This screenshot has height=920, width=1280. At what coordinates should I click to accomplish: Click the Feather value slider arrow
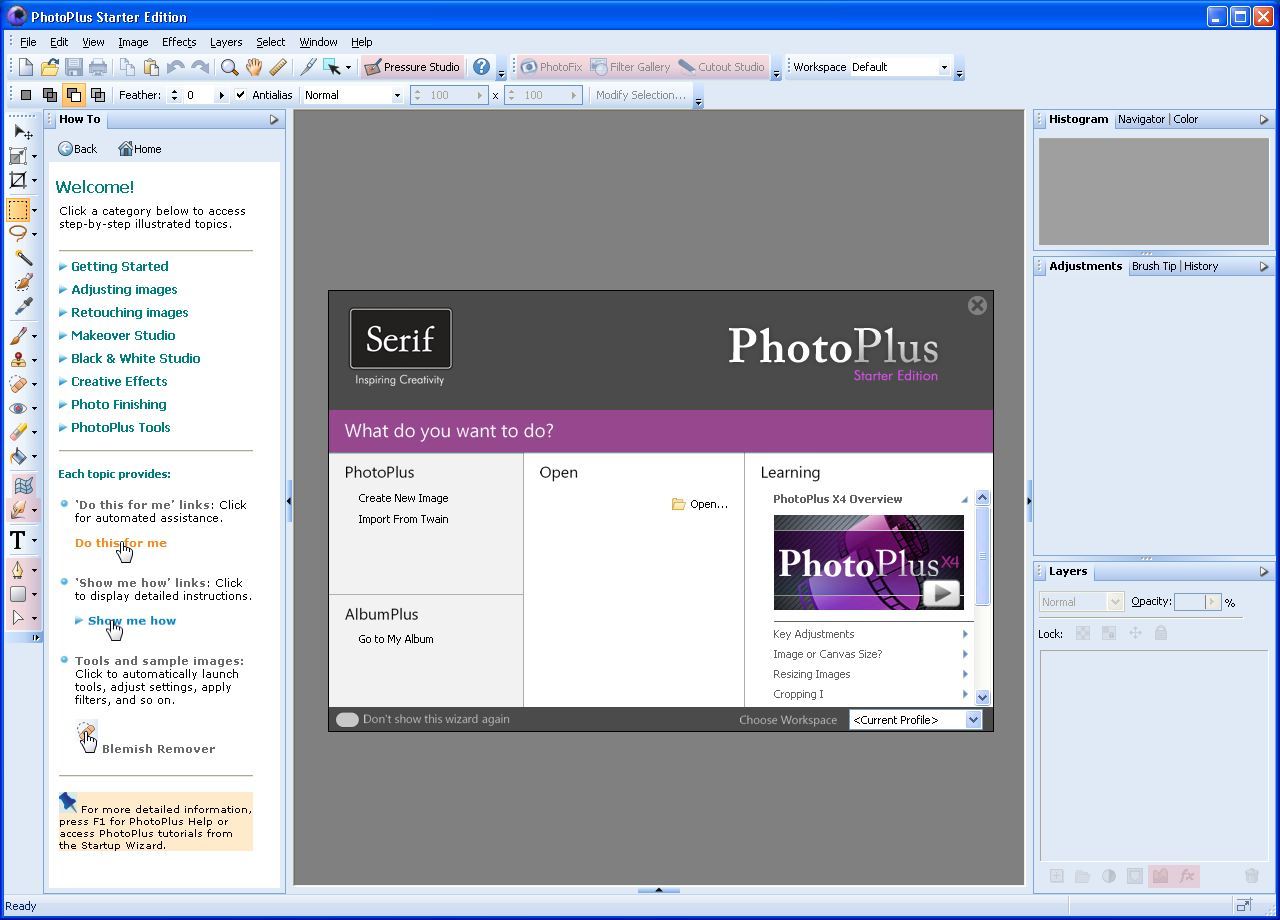[222, 95]
